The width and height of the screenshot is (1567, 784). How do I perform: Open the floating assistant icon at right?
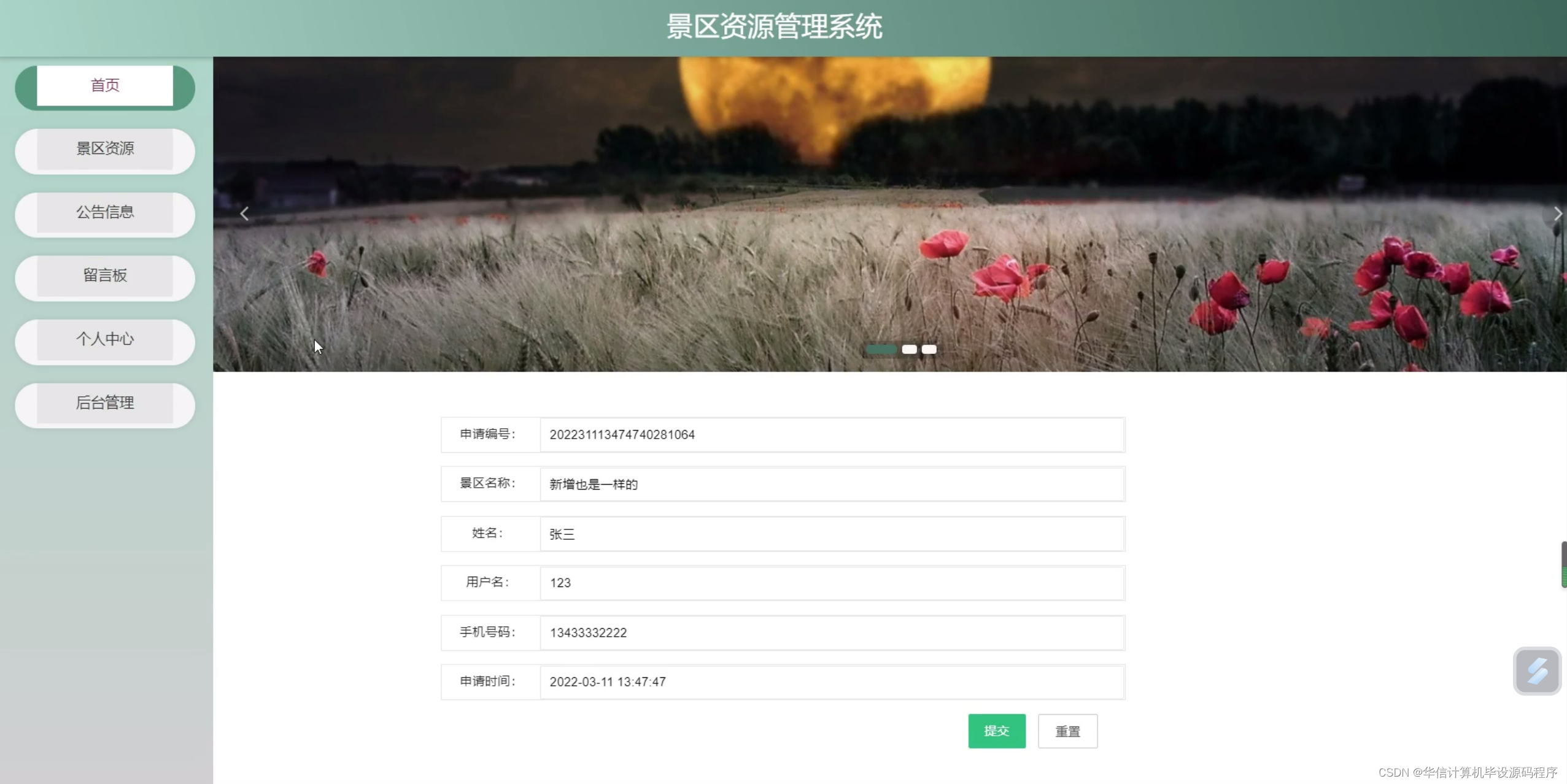tap(1536, 671)
